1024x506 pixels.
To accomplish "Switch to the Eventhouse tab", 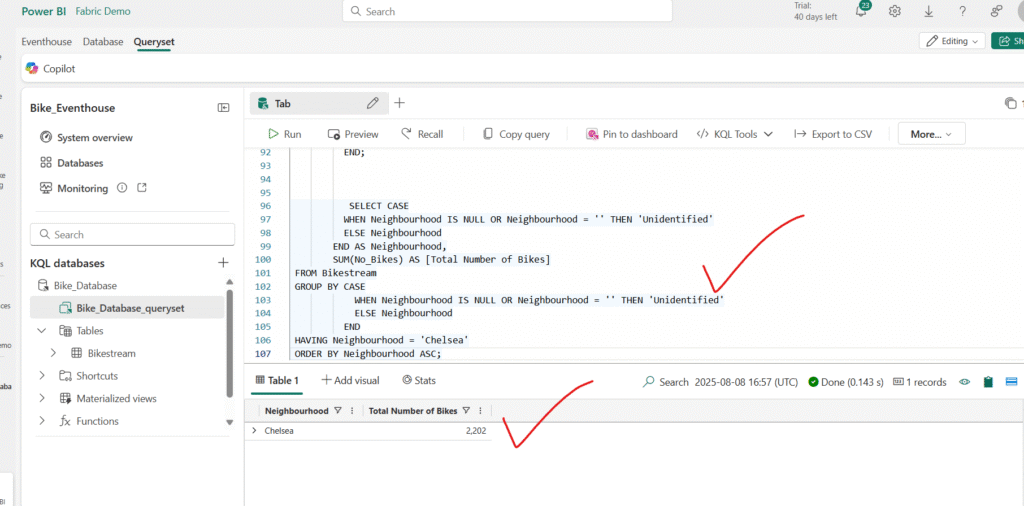I will coord(46,41).
